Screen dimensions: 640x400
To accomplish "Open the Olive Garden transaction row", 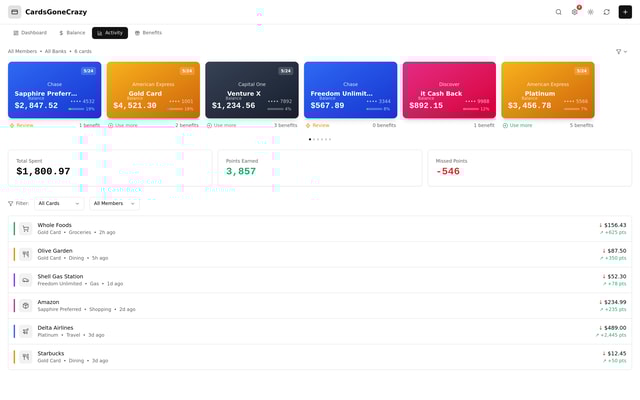I will [x=320, y=254].
